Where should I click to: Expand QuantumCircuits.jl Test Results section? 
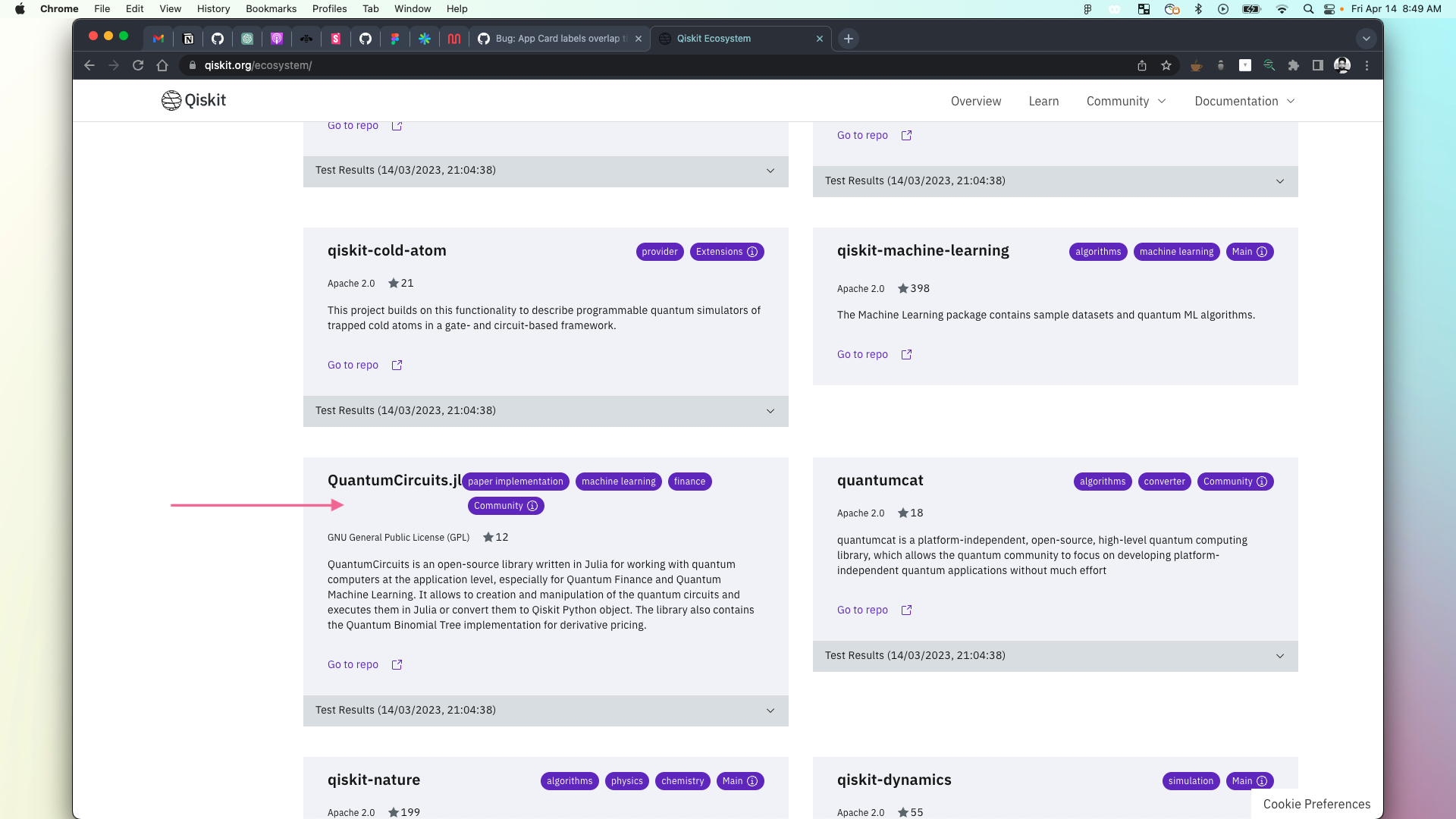pos(770,711)
